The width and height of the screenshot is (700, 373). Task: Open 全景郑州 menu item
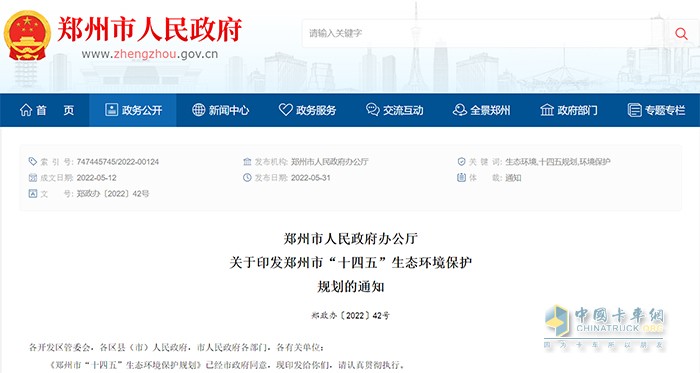pos(490,110)
